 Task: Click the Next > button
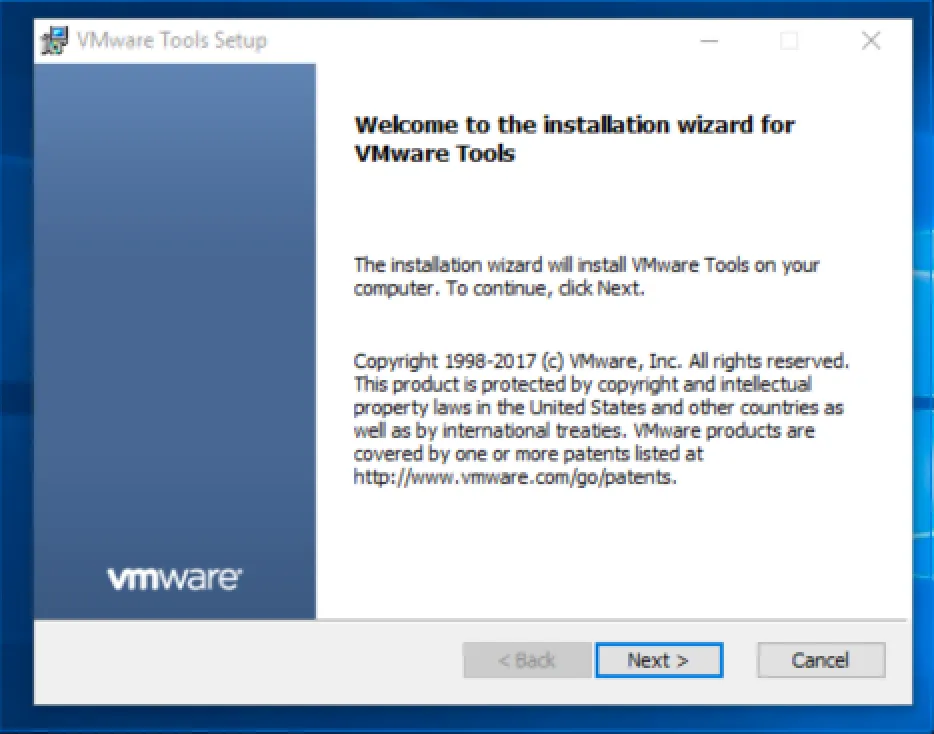tap(659, 660)
